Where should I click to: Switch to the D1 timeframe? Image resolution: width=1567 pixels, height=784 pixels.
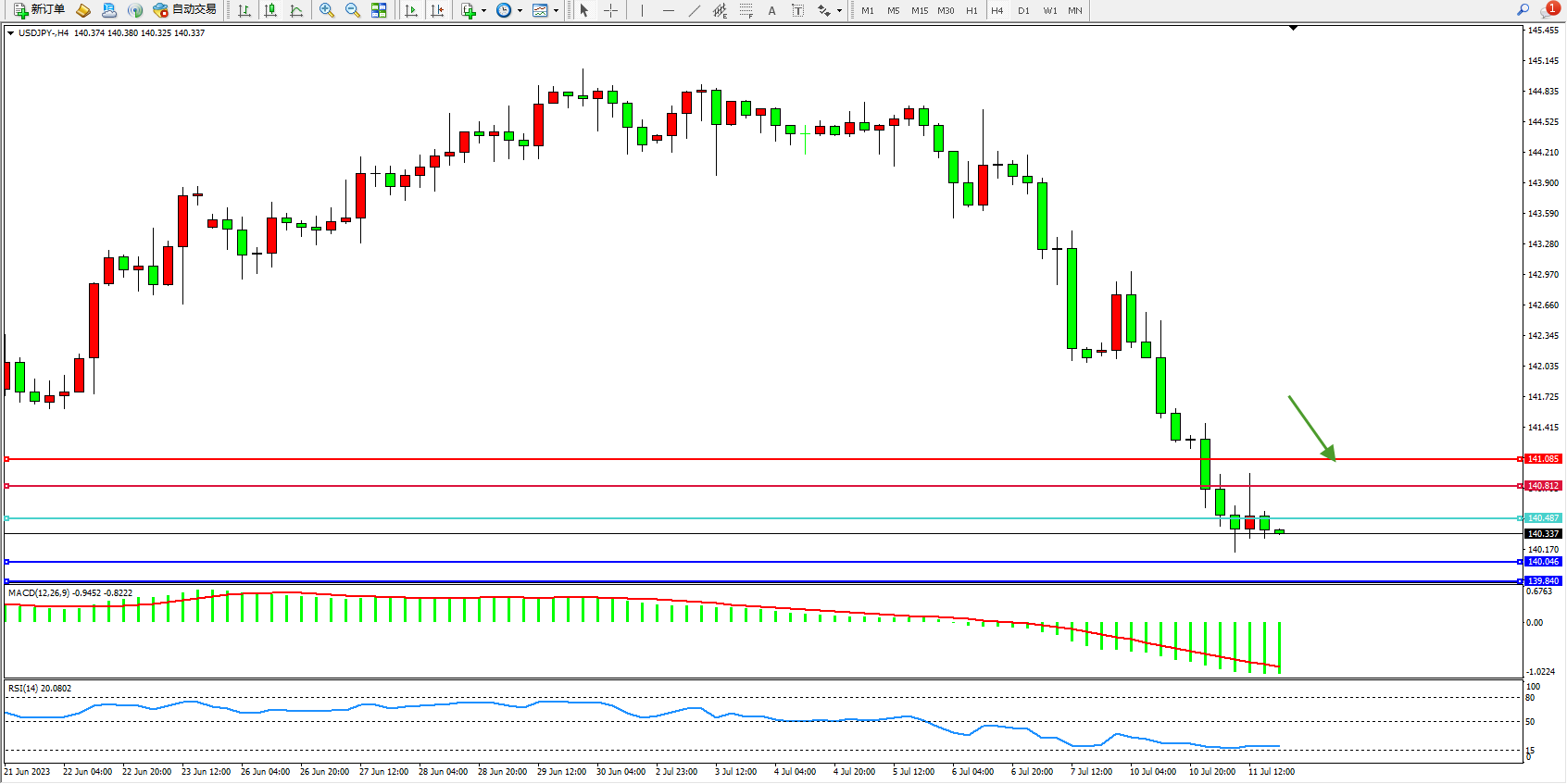(1023, 10)
